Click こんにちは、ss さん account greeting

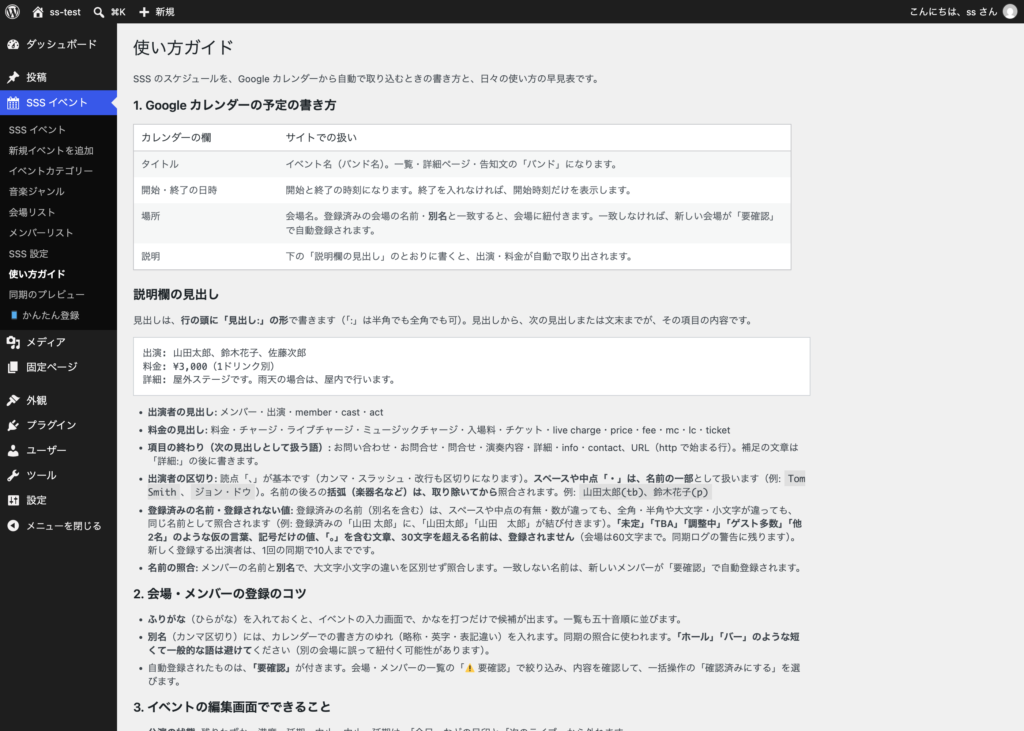click(953, 12)
